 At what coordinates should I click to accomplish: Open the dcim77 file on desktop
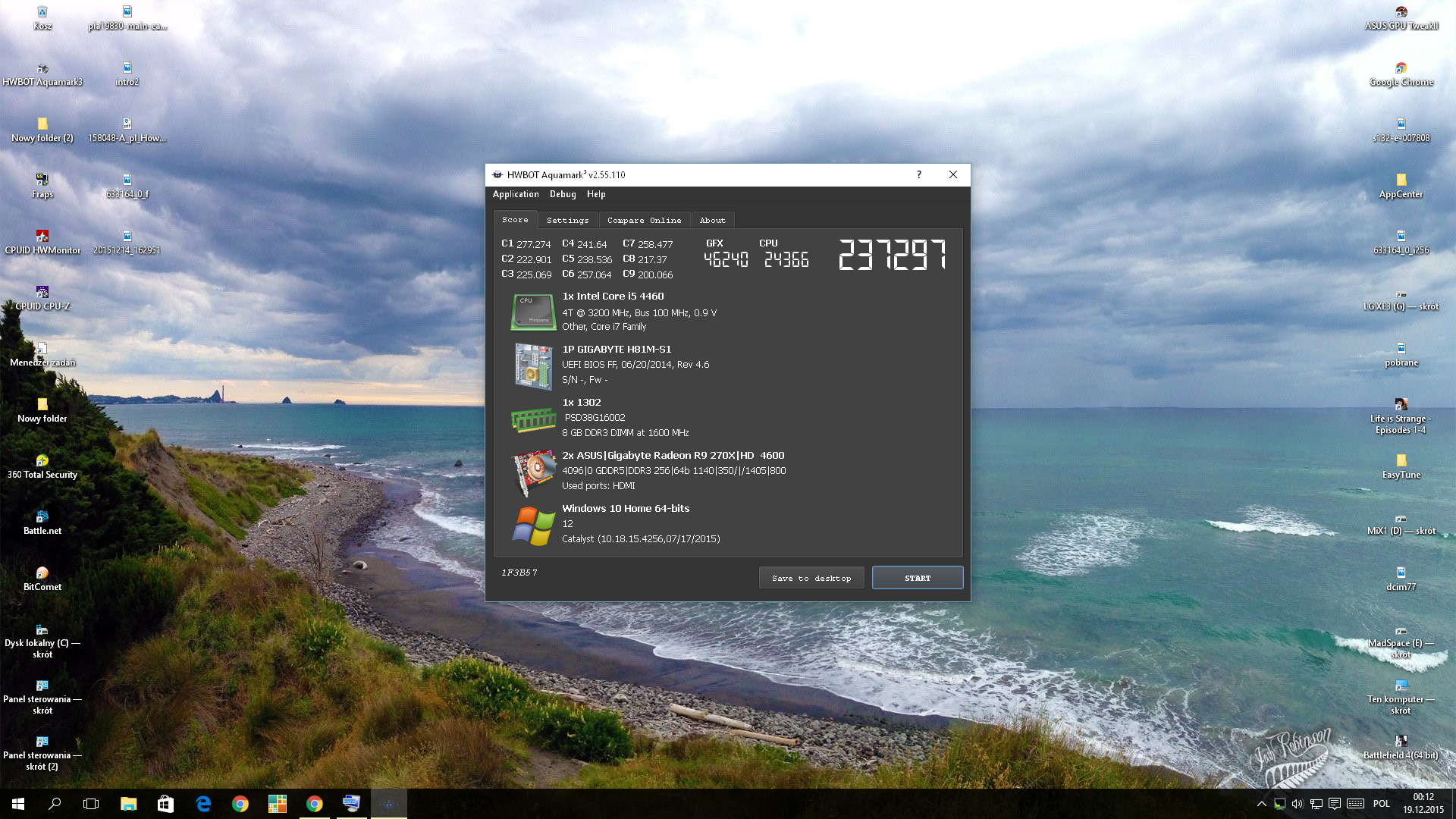pyautogui.click(x=1401, y=579)
